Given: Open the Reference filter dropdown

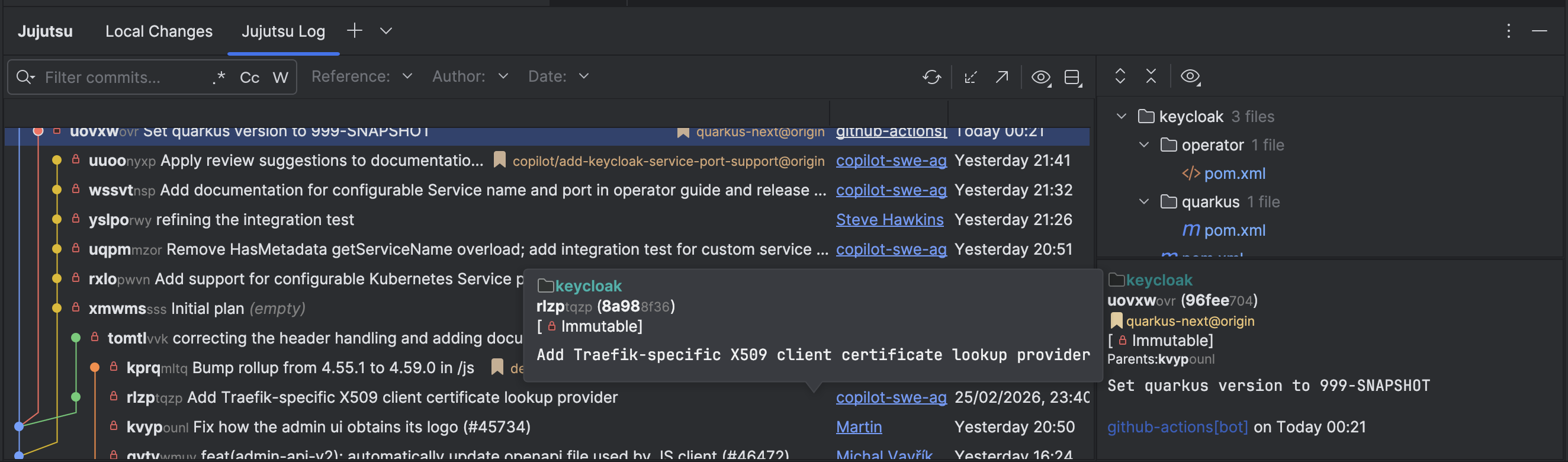Looking at the screenshot, I should point(362,76).
